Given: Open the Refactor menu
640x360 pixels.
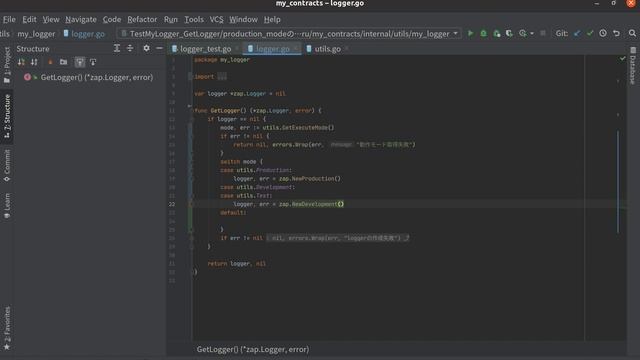Looking at the screenshot, I should 142,19.
